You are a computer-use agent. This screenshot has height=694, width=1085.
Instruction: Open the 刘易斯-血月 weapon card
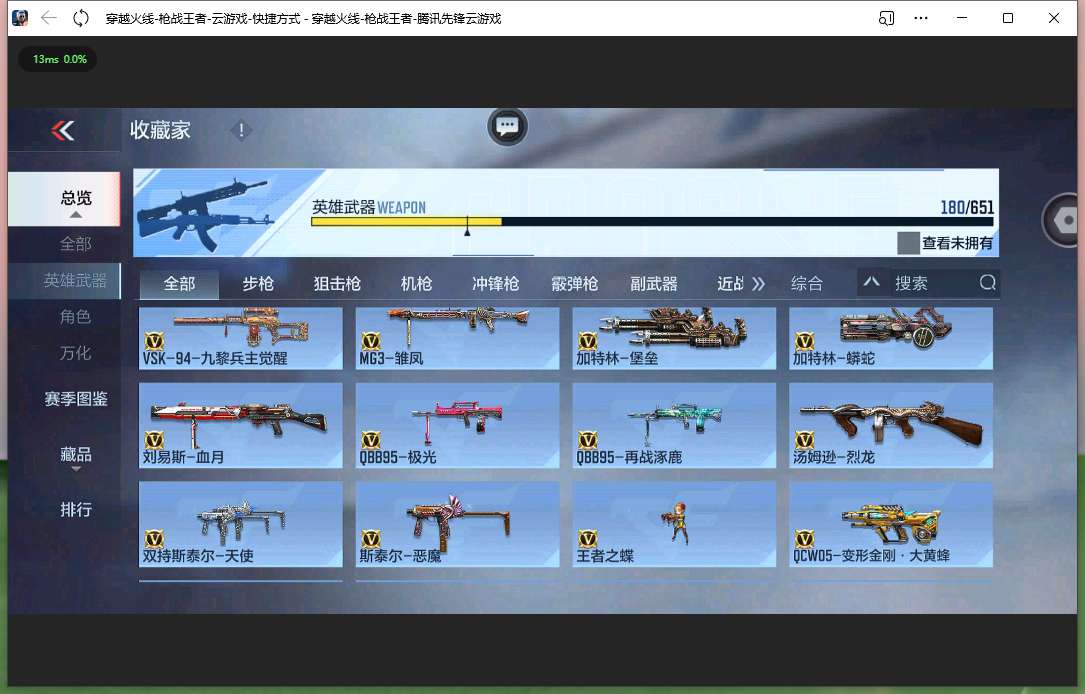tap(241, 426)
